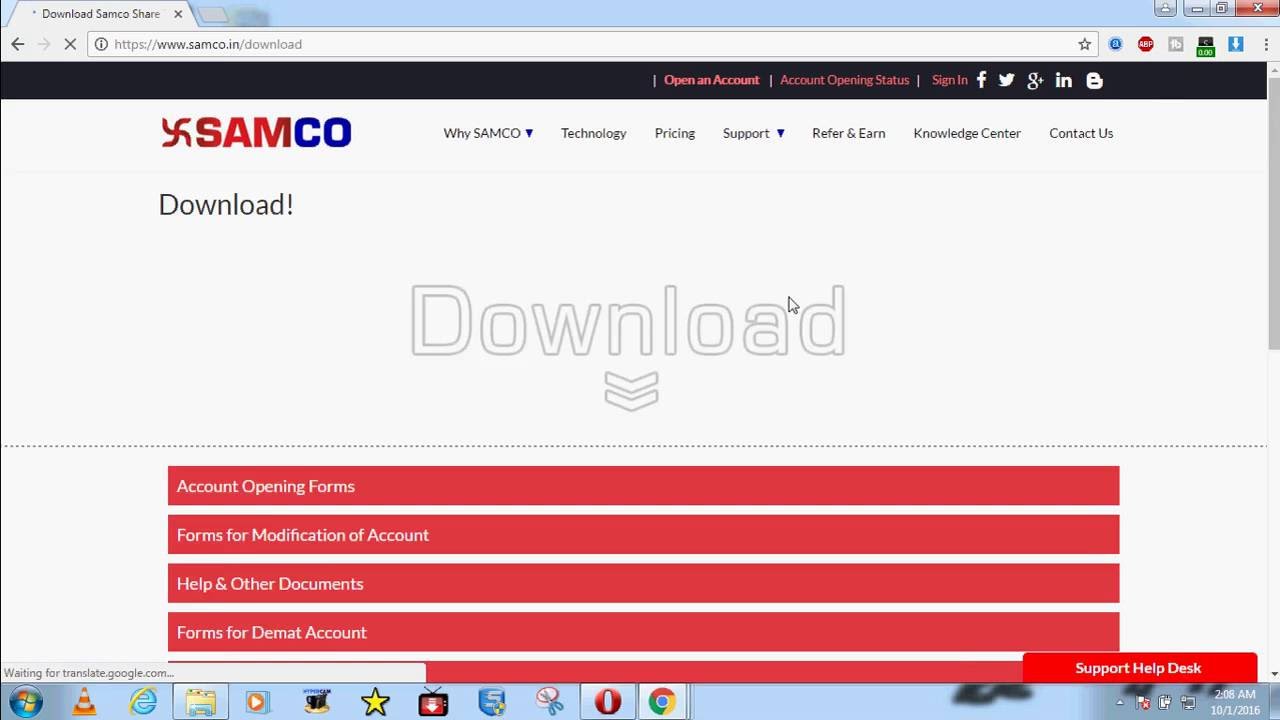Image resolution: width=1280 pixels, height=720 pixels.
Task: Show hidden system tray icons
Action: (x=1119, y=702)
